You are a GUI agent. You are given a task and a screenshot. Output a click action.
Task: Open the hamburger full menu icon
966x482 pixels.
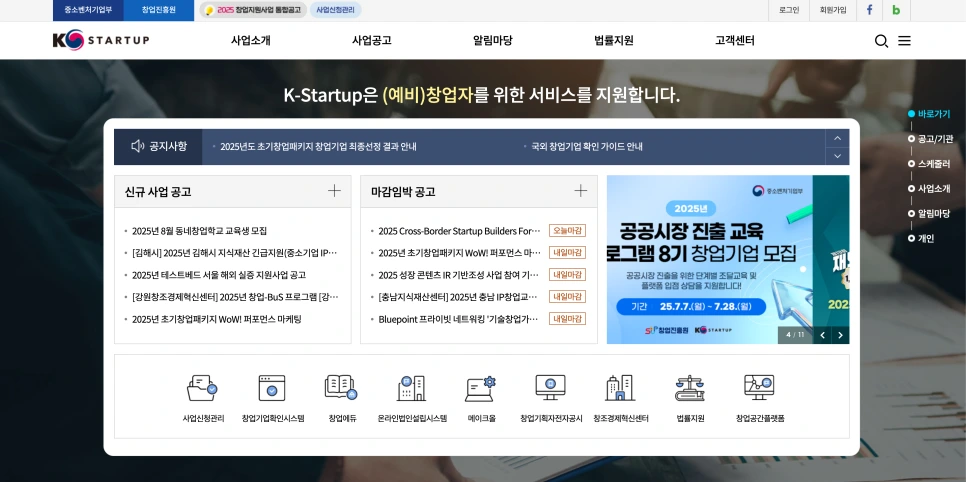pos(904,41)
